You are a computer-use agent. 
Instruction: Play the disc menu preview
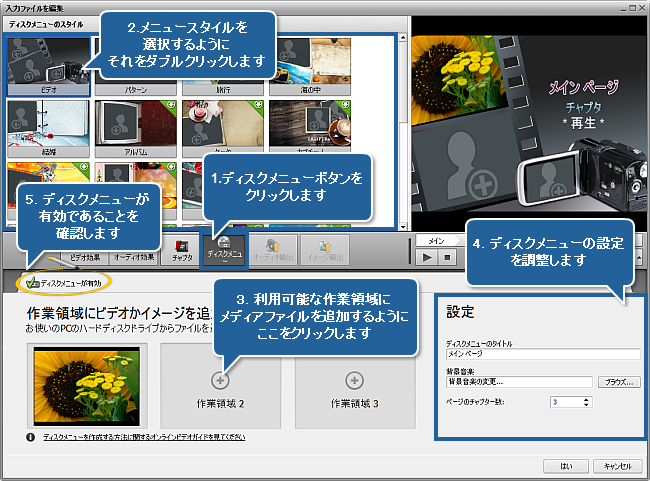pos(427,258)
